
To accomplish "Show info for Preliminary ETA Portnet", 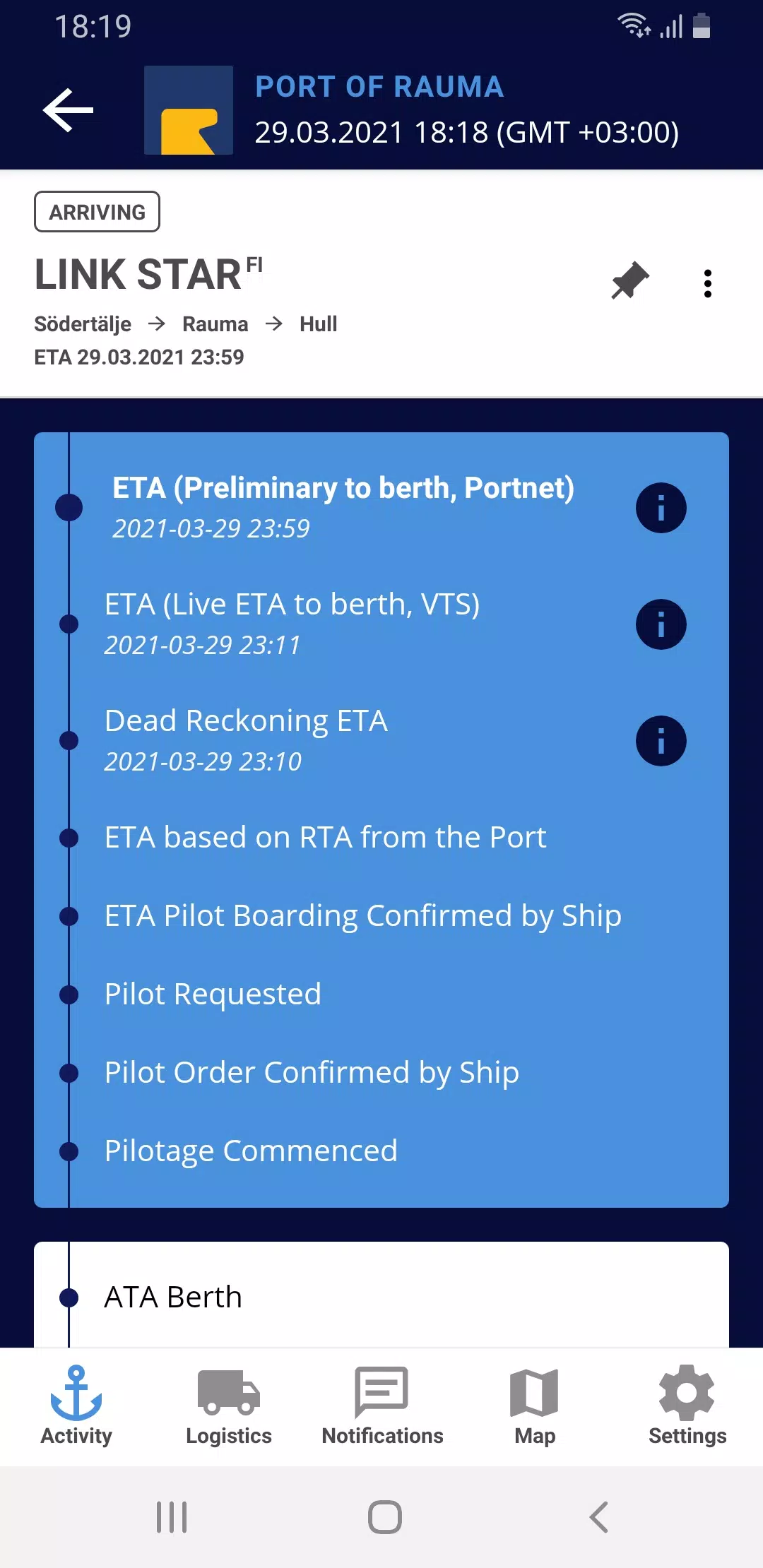I will pos(661,508).
